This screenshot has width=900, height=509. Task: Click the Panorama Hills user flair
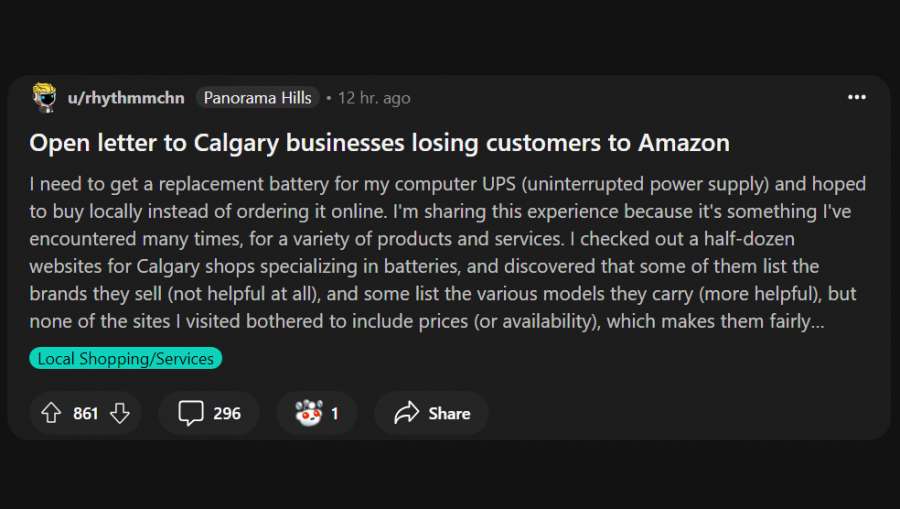tap(258, 98)
